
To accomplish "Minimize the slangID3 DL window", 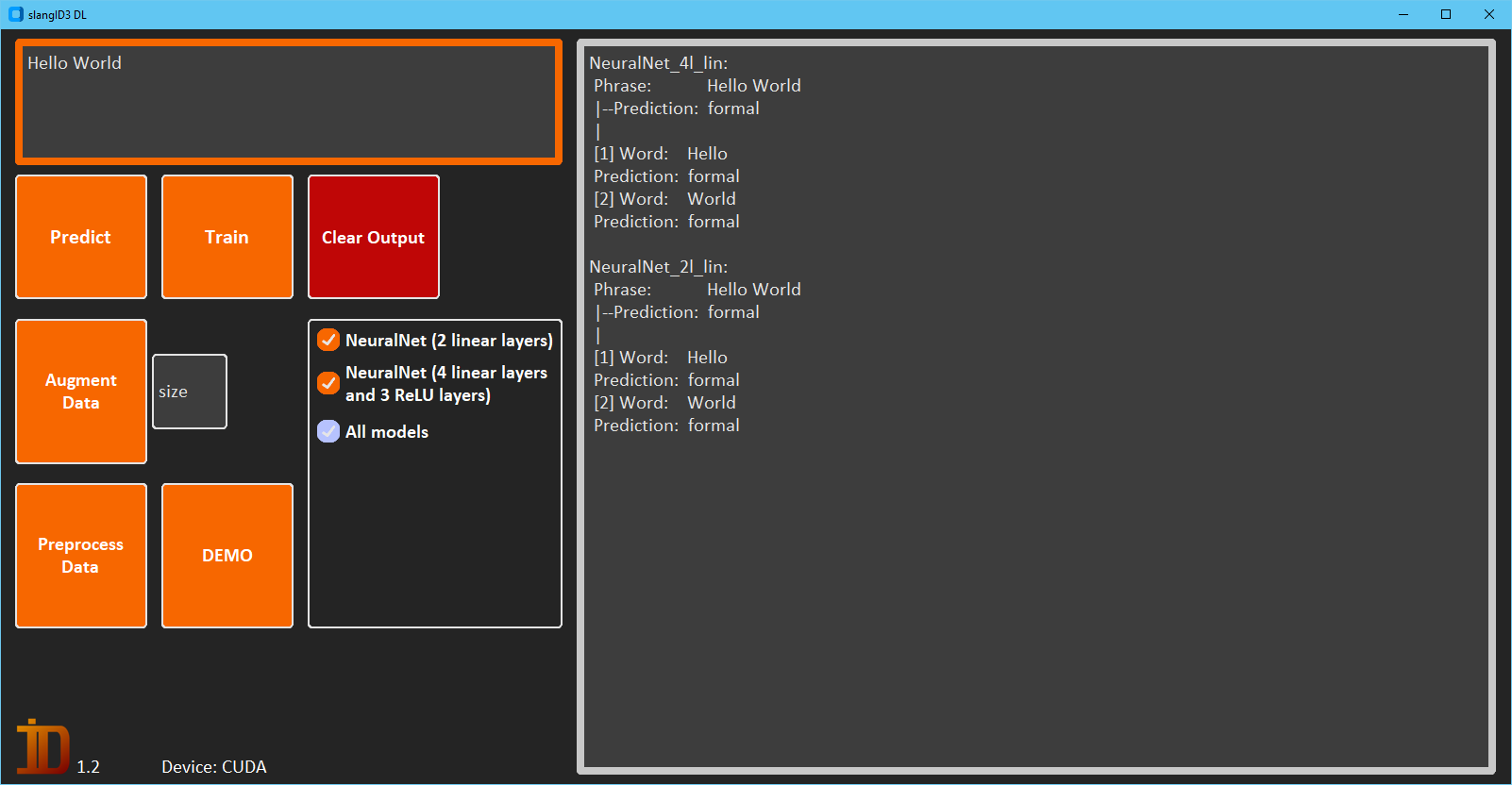I will click(1403, 14).
